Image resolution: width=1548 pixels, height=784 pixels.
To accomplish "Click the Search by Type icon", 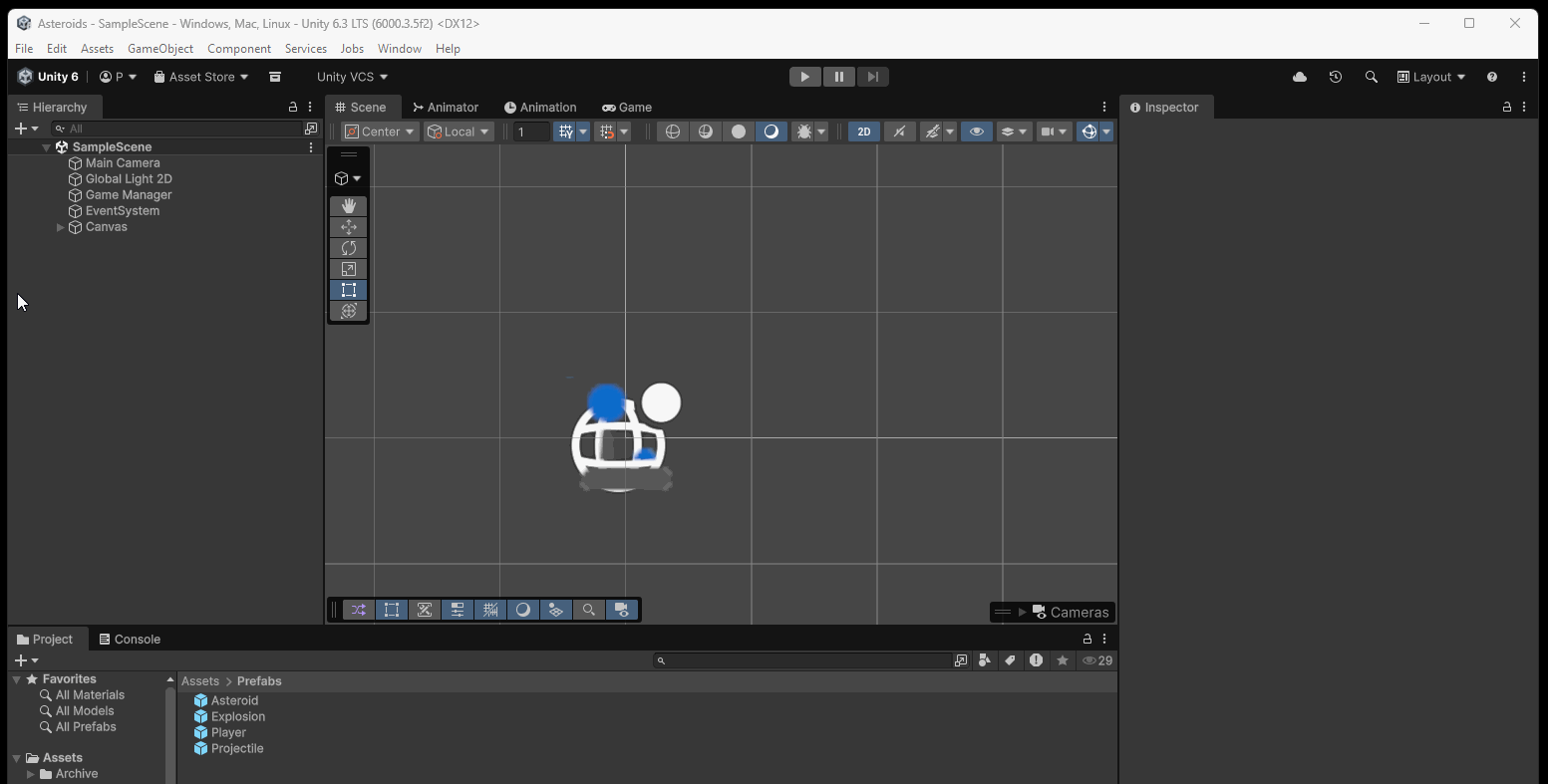I will pyautogui.click(x=985, y=660).
